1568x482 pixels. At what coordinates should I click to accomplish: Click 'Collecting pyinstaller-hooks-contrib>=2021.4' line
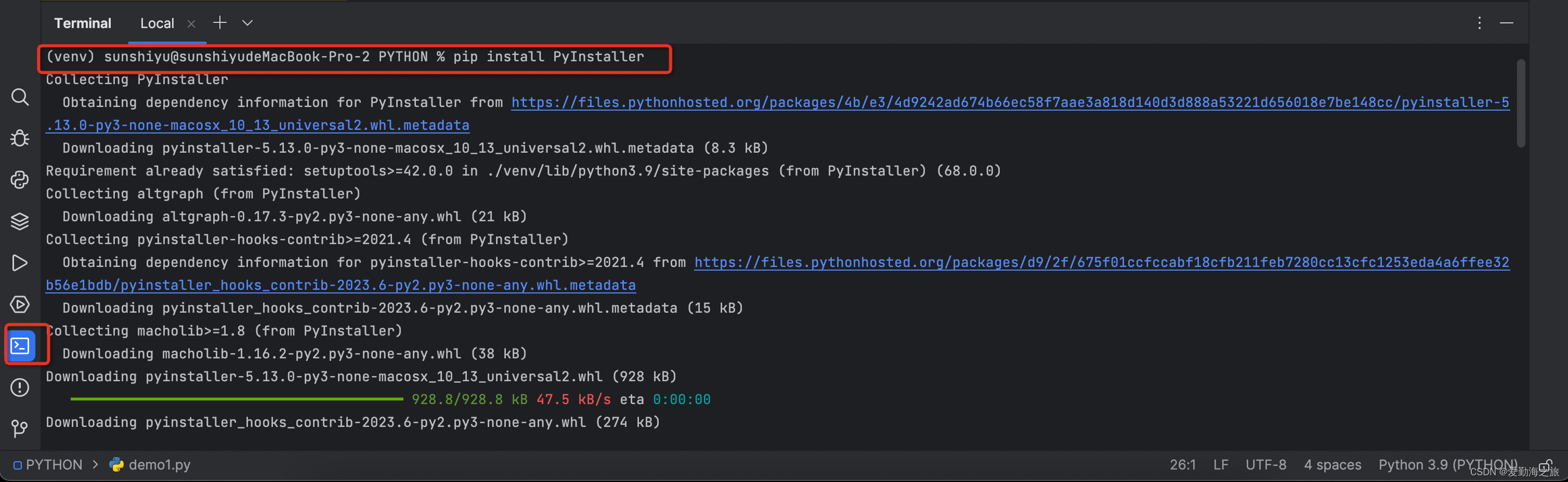click(x=307, y=239)
